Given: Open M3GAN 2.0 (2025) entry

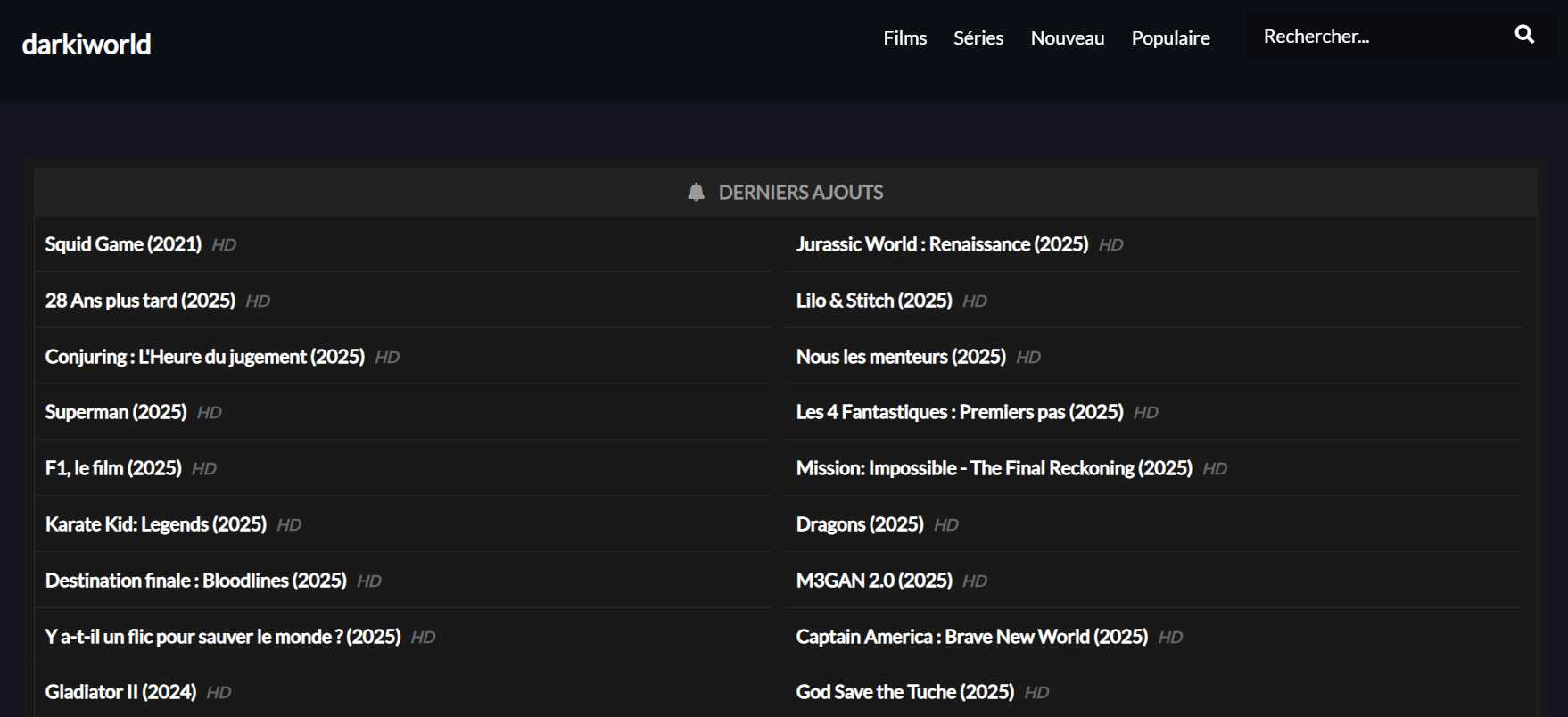Looking at the screenshot, I should [874, 581].
